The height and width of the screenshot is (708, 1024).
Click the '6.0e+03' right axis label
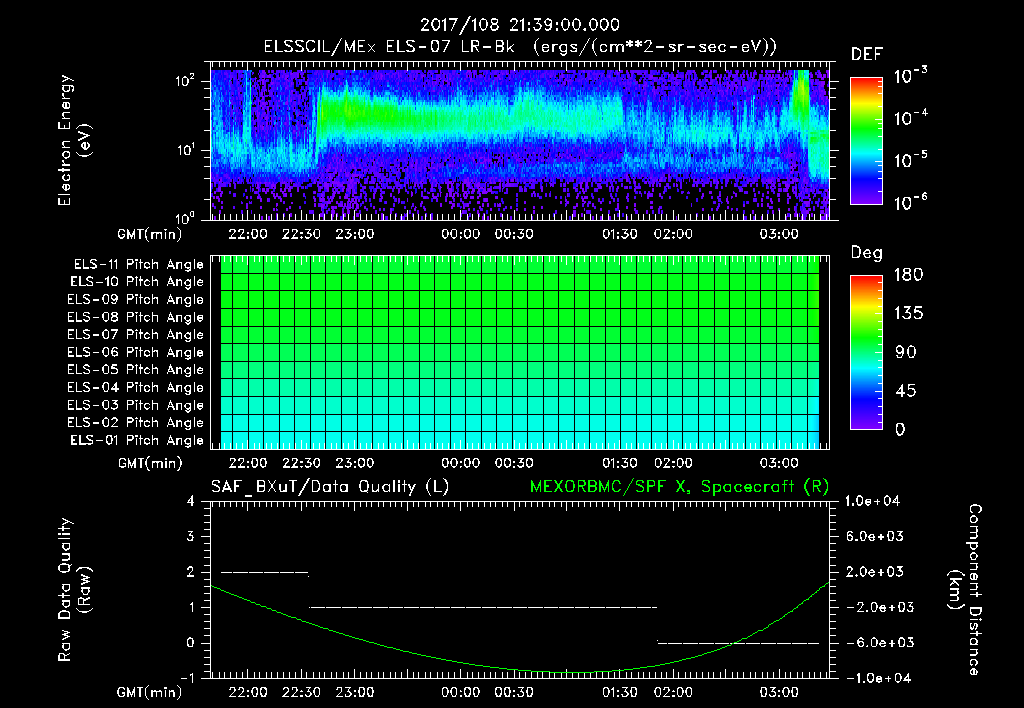tap(875, 536)
